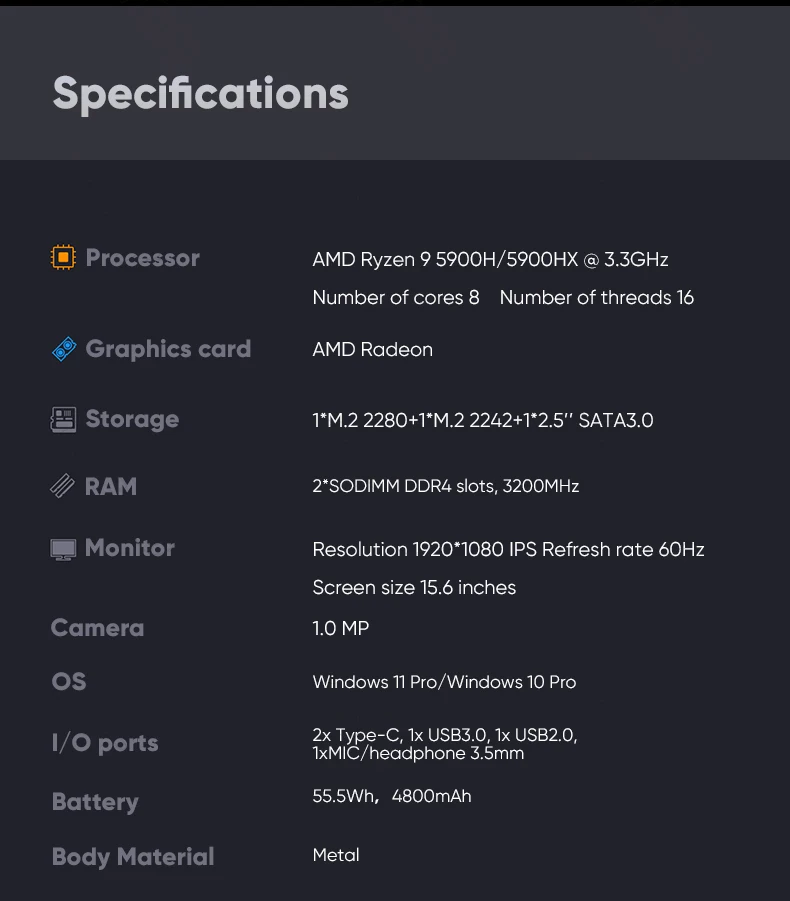Select the Processor label
The image size is (790, 901).
[142, 258]
